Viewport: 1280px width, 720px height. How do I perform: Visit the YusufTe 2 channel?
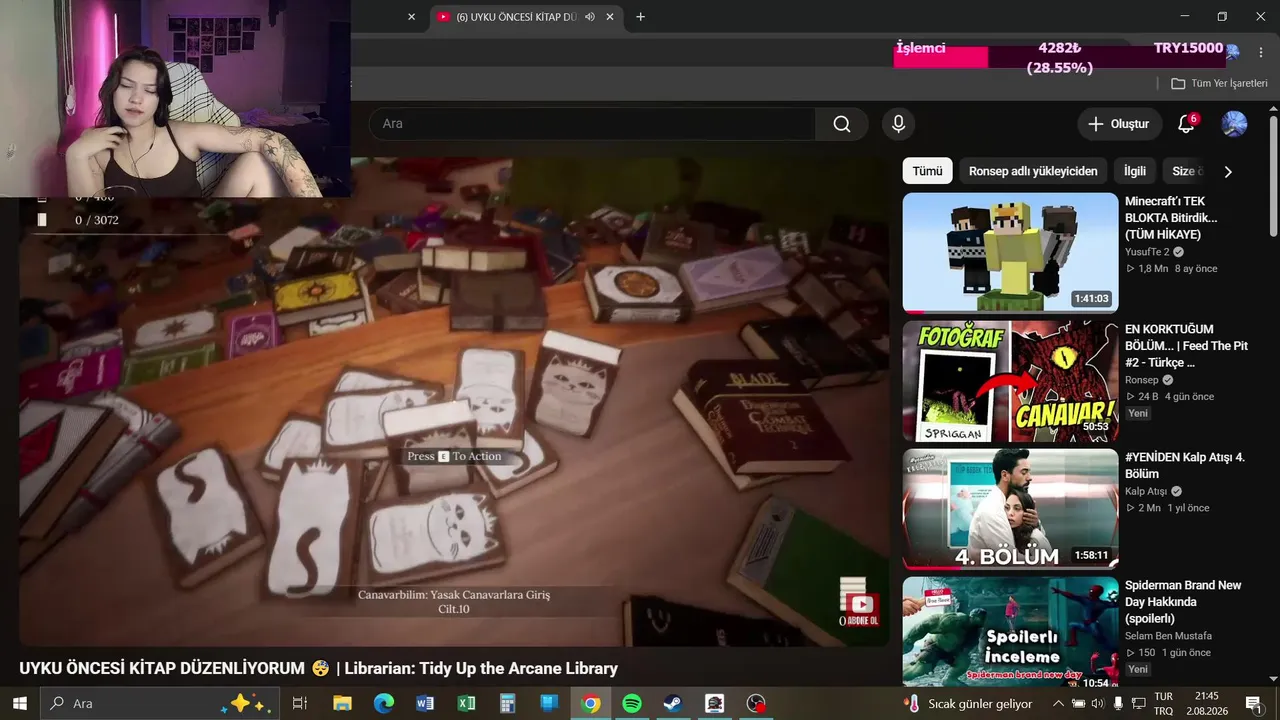coord(1147,252)
